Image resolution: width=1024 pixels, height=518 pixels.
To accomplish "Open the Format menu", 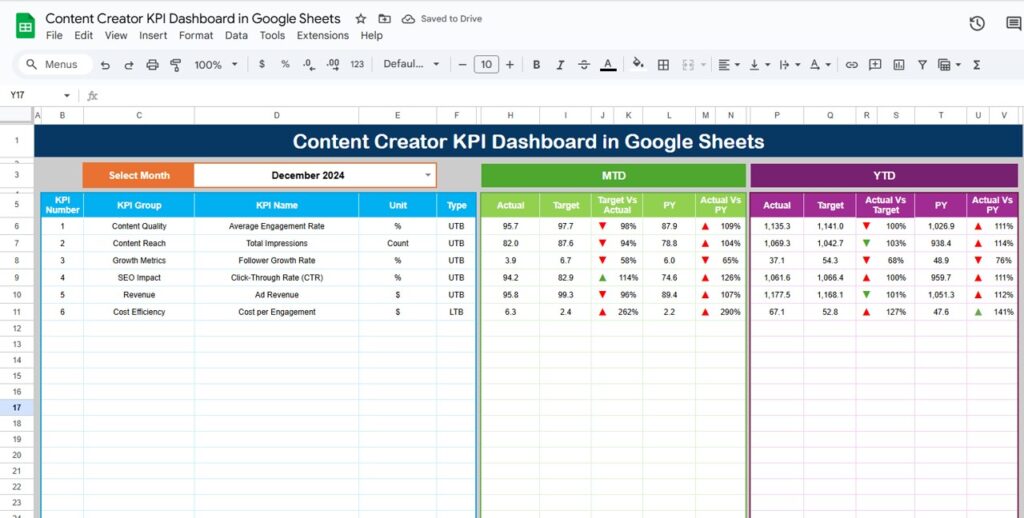I will pyautogui.click(x=196, y=35).
